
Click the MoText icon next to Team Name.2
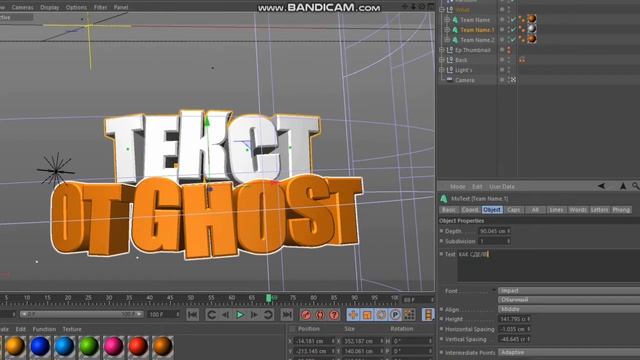[455, 40]
